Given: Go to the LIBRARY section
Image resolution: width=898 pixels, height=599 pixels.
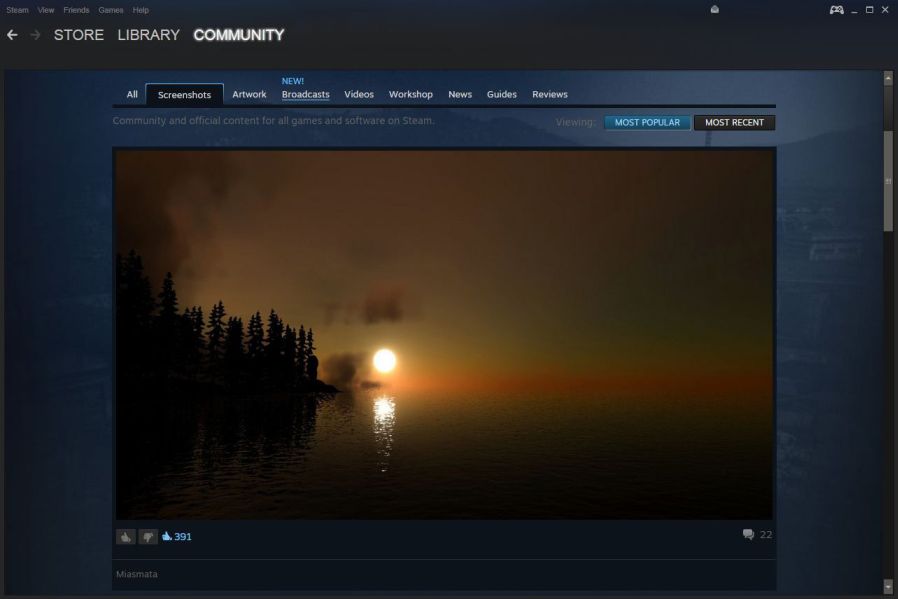Looking at the screenshot, I should point(148,35).
